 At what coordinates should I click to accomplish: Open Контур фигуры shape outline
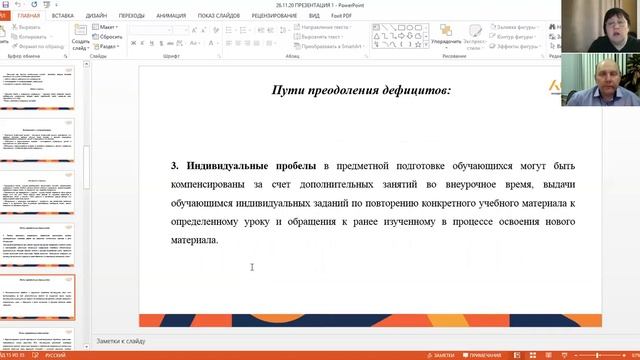click(x=513, y=37)
